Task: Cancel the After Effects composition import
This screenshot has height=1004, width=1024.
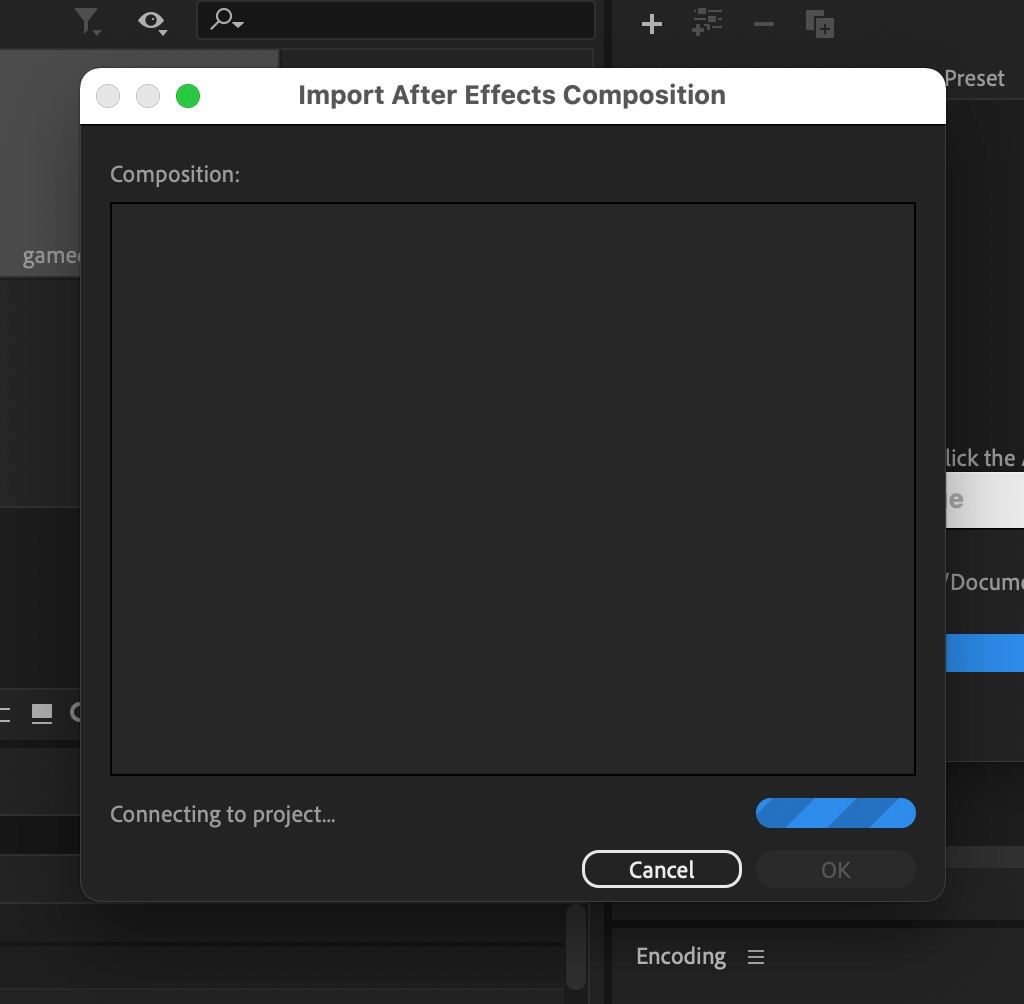Action: coord(662,869)
